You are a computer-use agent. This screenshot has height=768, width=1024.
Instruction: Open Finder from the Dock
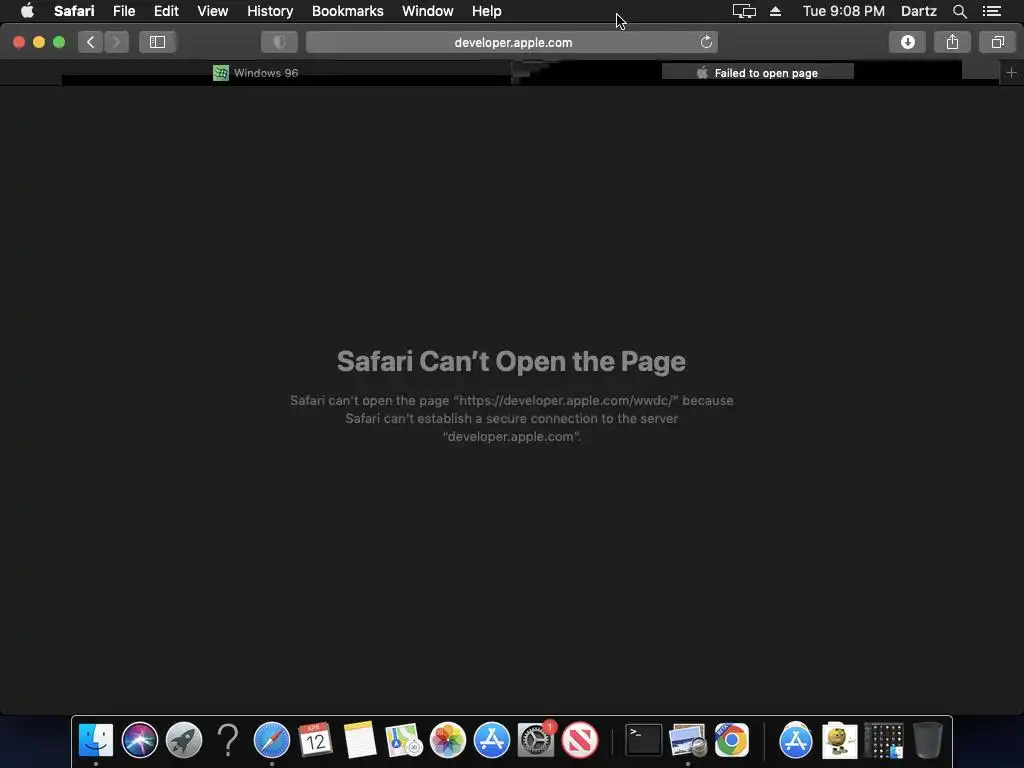click(95, 740)
